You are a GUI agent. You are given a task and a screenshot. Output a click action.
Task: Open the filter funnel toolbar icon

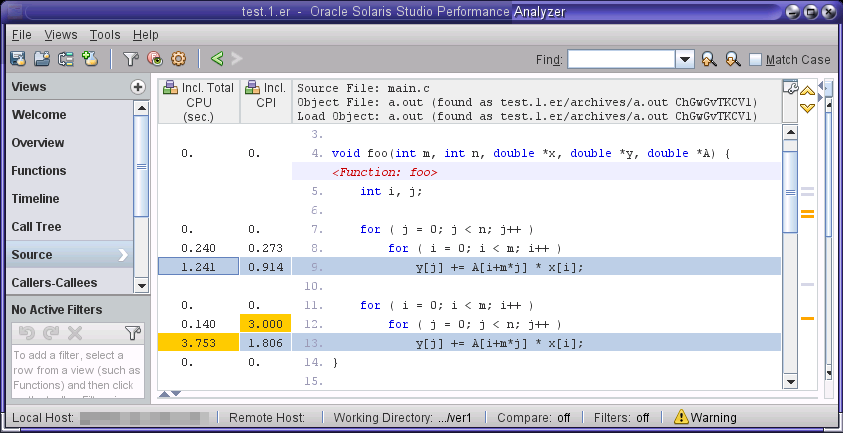pyautogui.click(x=131, y=59)
